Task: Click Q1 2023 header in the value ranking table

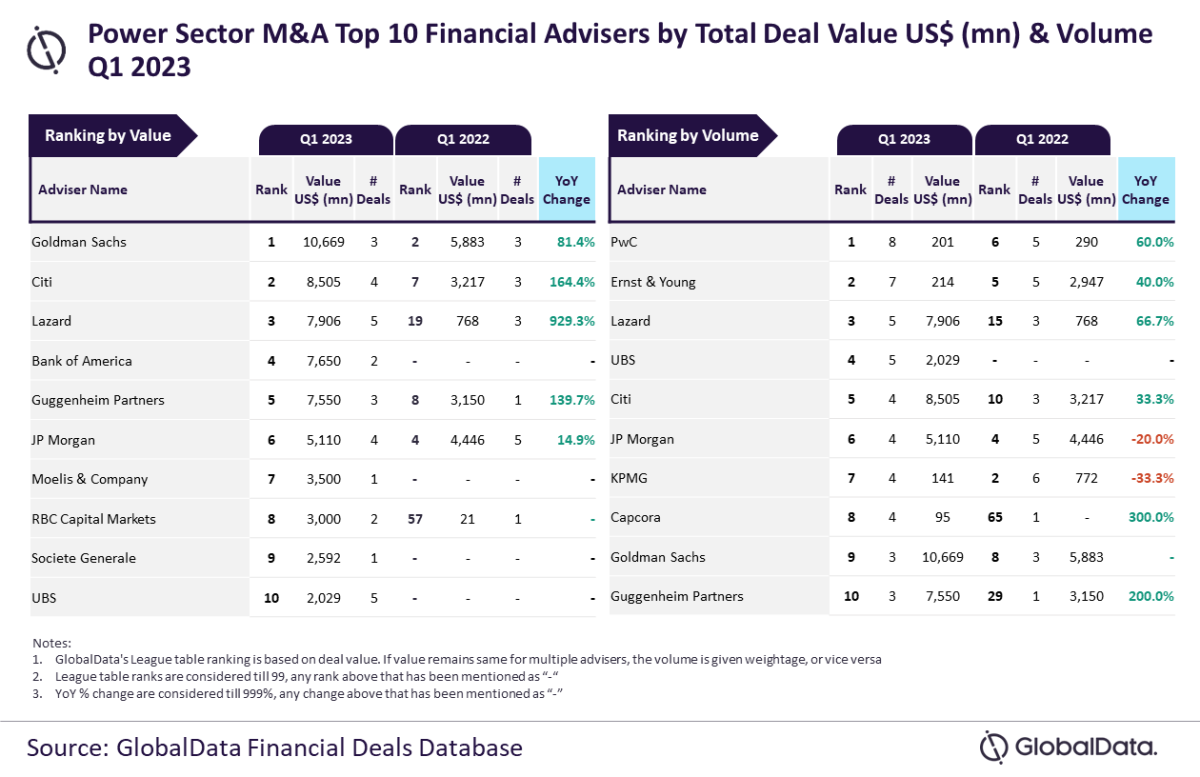Action: [326, 140]
